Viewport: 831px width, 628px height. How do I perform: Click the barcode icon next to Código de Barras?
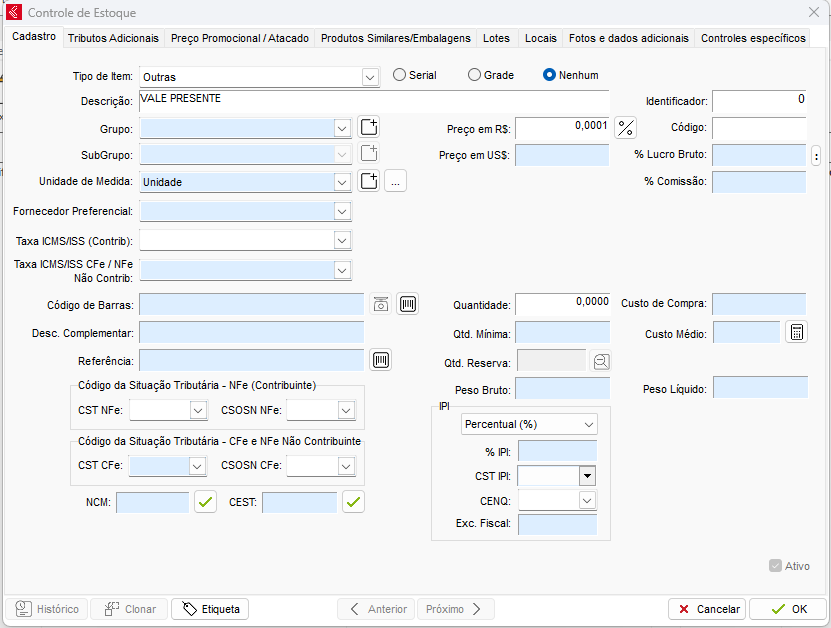(407, 305)
